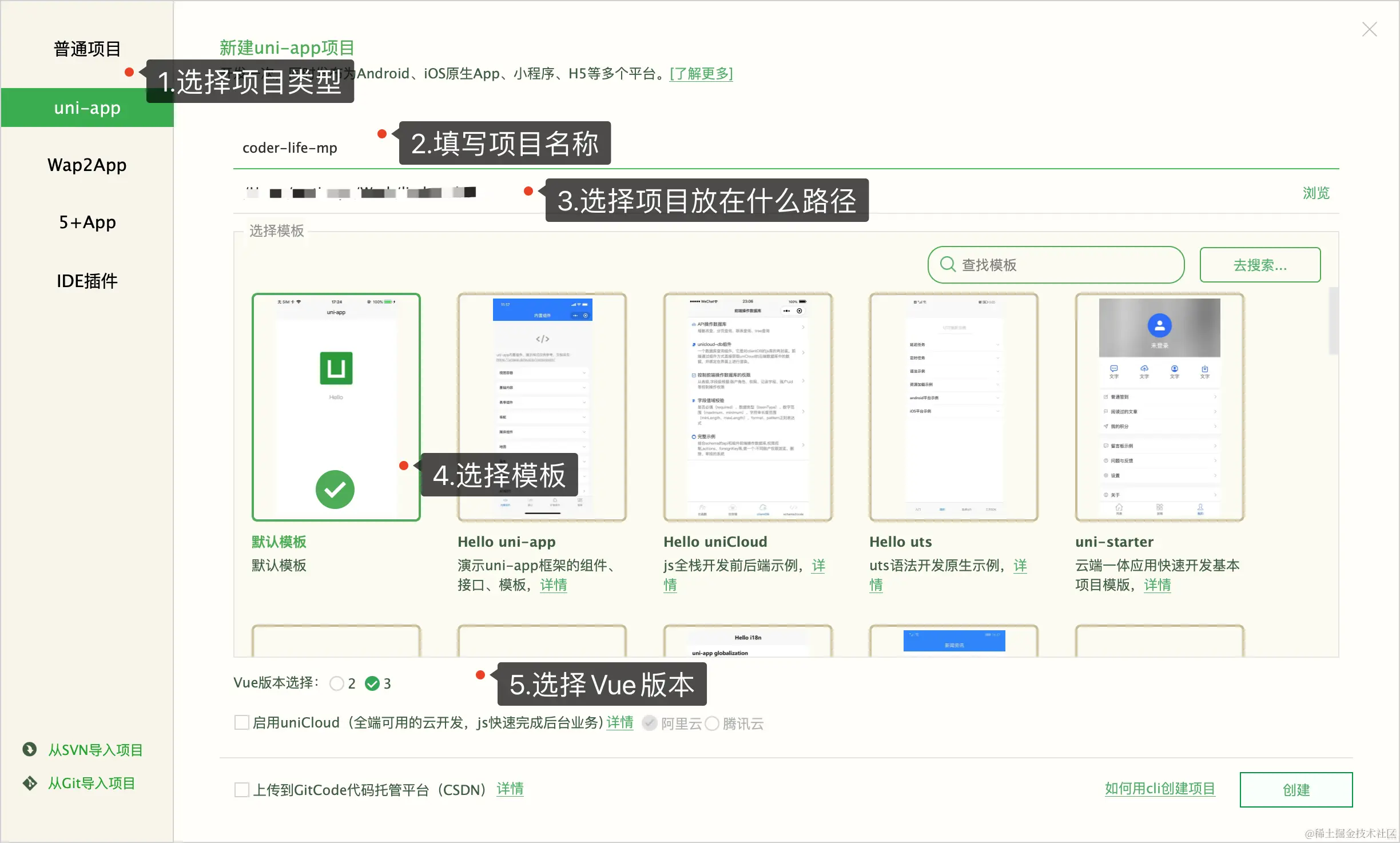The height and width of the screenshot is (843, 1400).
Task: Click the Hello uts title text
Action: (x=901, y=542)
